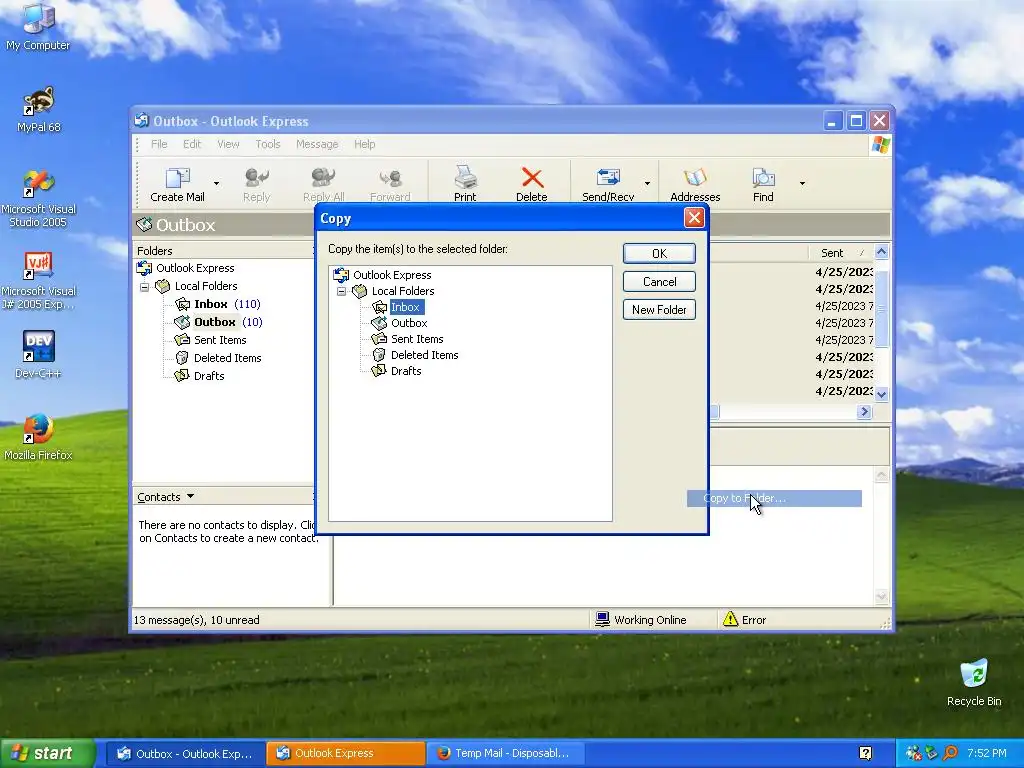Open the Message menu

pos(317,144)
